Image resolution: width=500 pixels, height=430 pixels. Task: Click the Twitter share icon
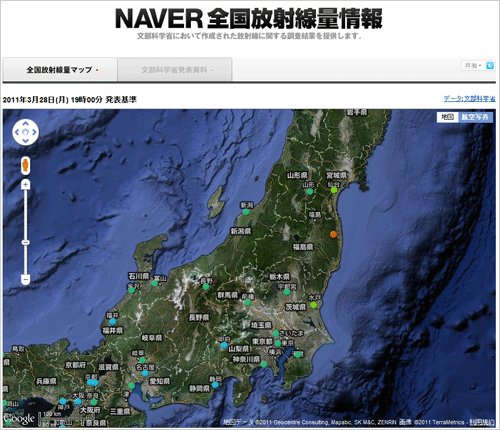coord(490,66)
